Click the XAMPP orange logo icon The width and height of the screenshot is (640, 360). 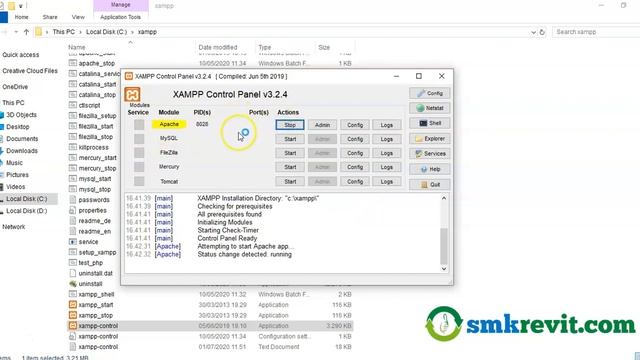(x=132, y=95)
